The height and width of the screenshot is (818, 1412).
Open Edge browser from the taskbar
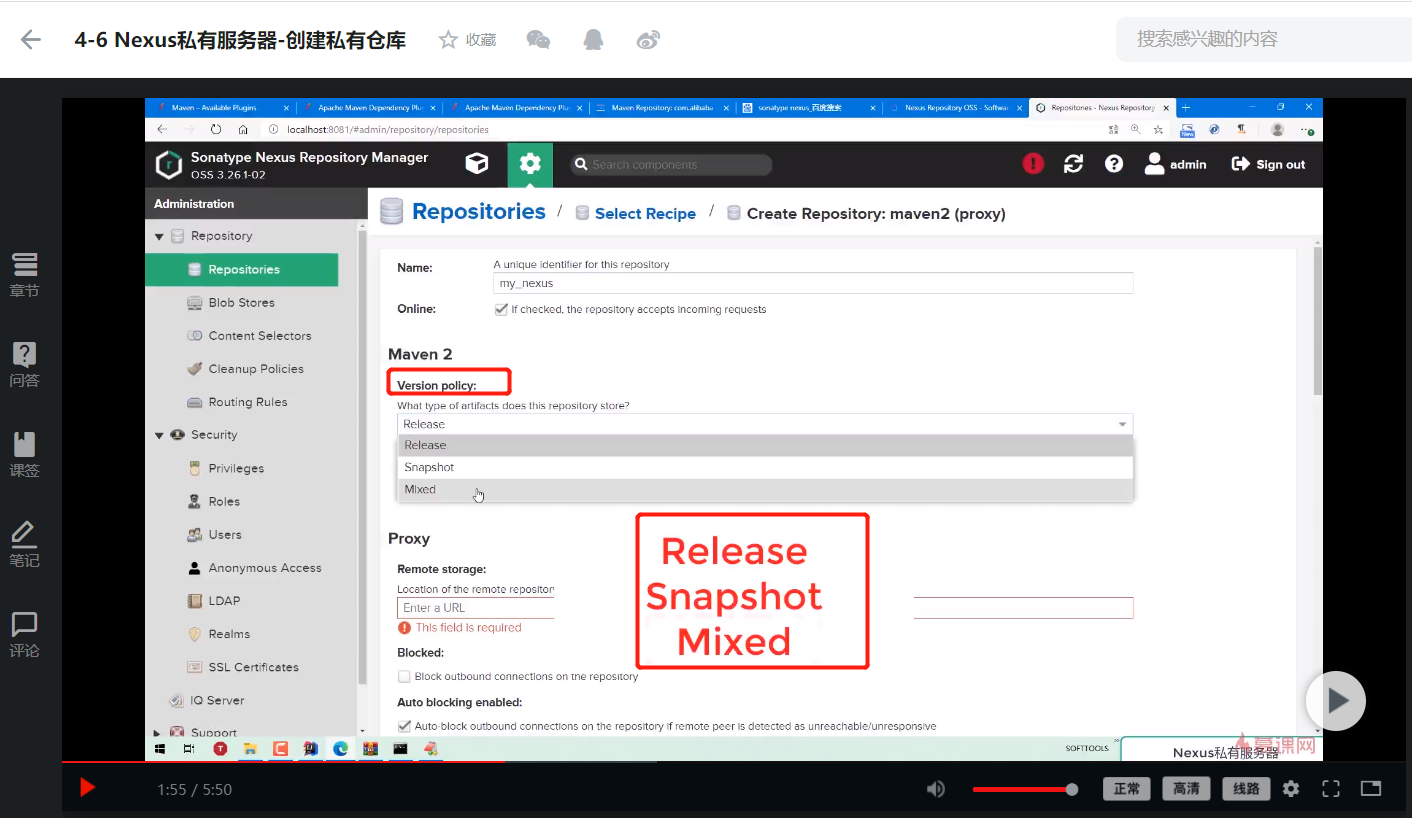point(340,748)
